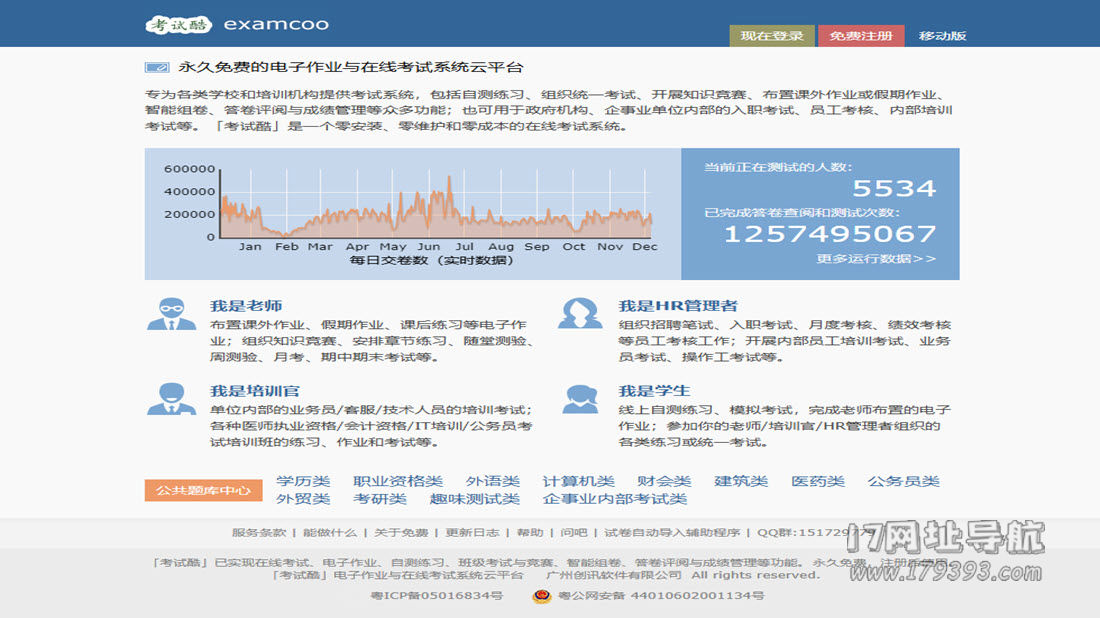Select the 我是老师 heading link
The height and width of the screenshot is (618, 1100).
(246, 306)
